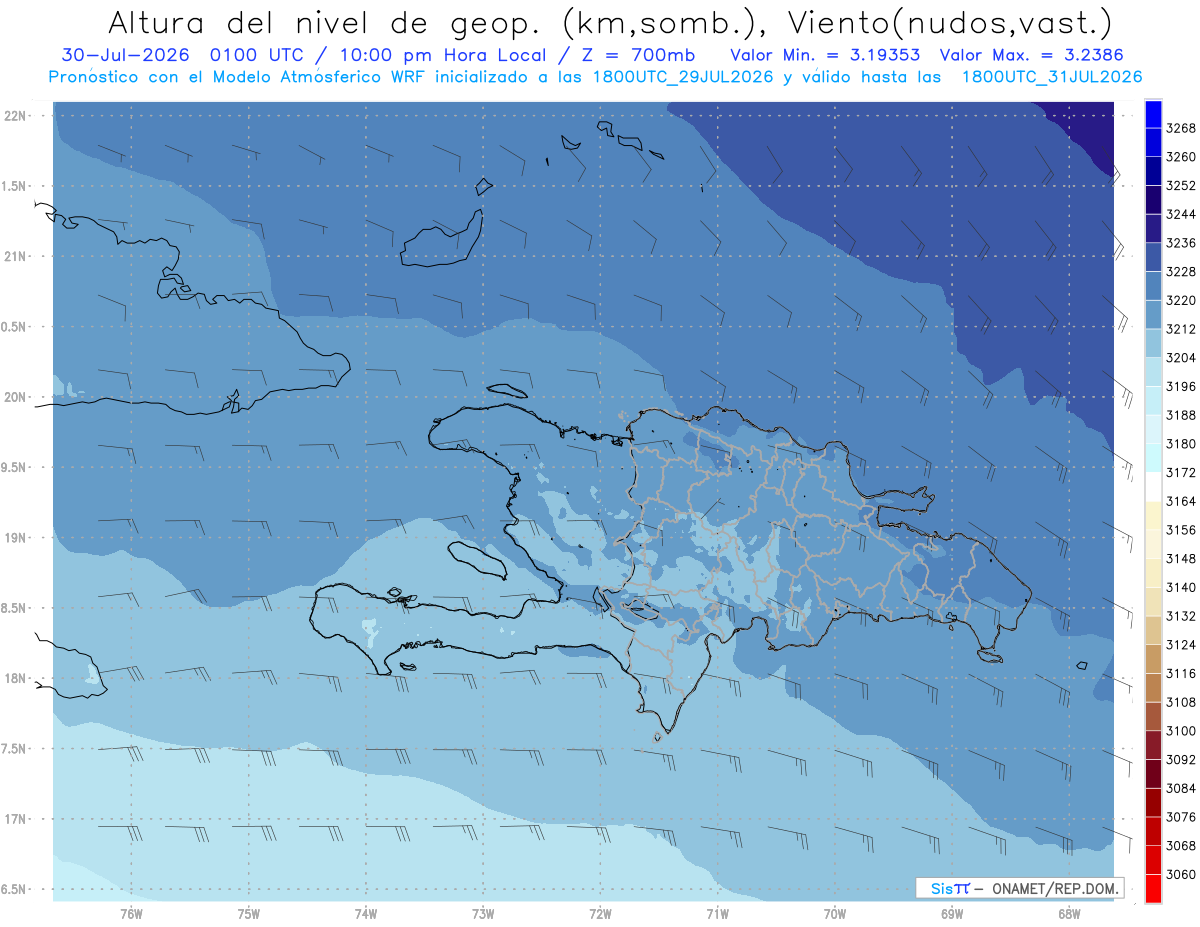Click the '20N' latitude axis label
The image size is (1200, 927).
[x=16, y=397]
